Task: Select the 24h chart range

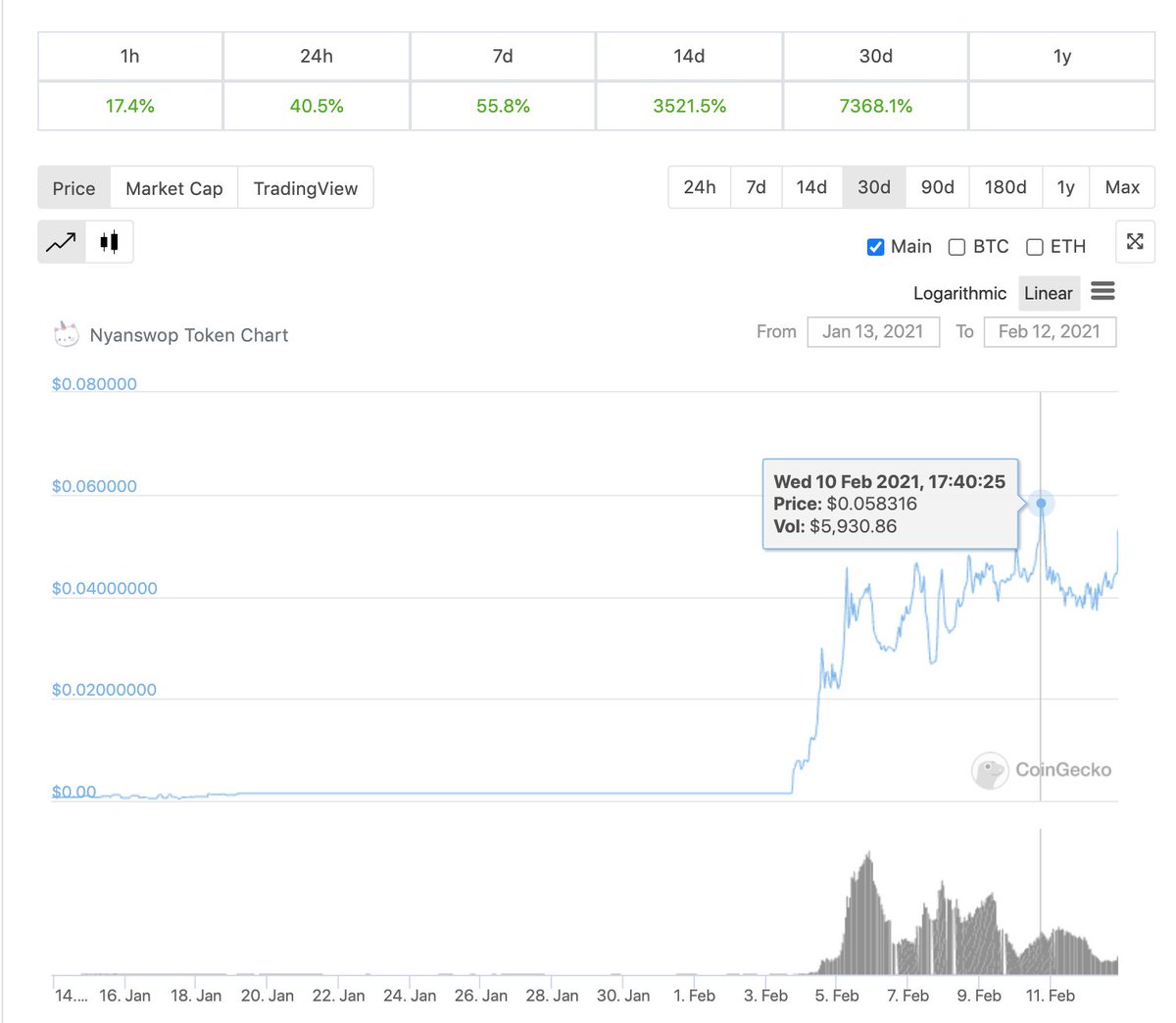Action: 700,186
